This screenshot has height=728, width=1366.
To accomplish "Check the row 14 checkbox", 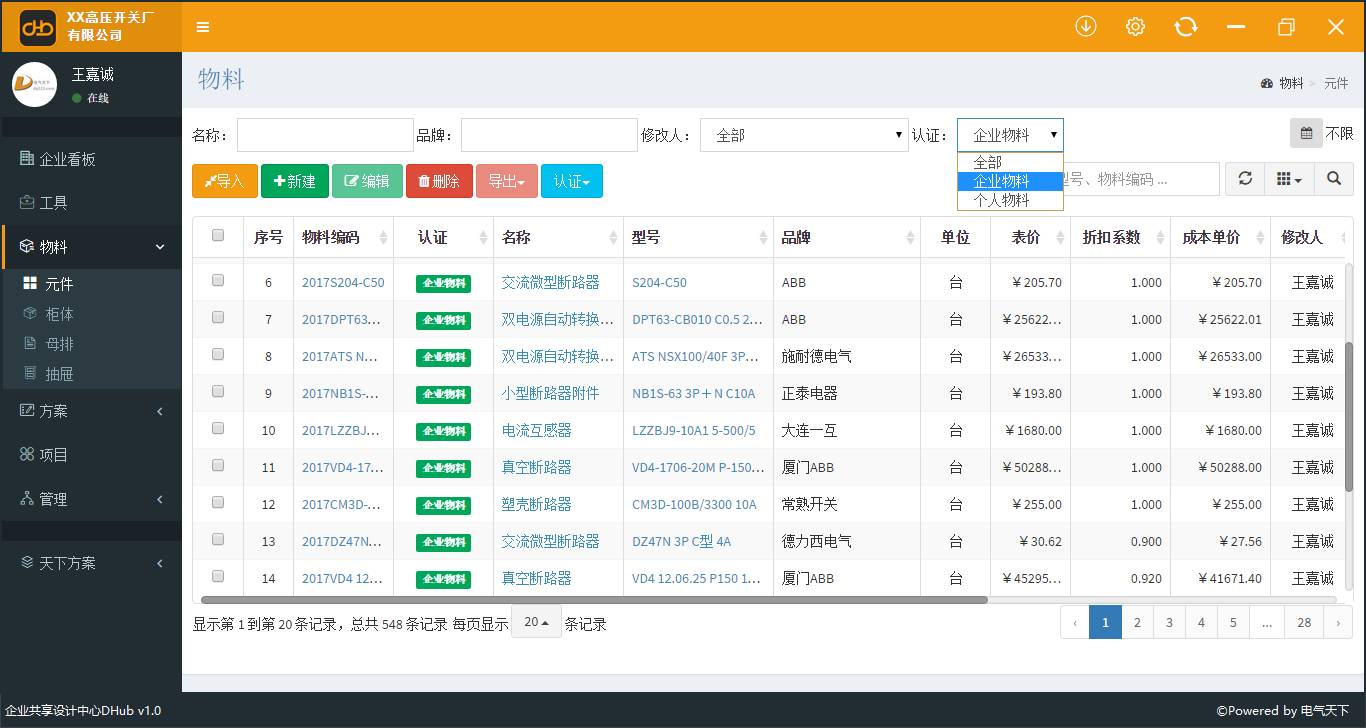I will [x=218, y=577].
